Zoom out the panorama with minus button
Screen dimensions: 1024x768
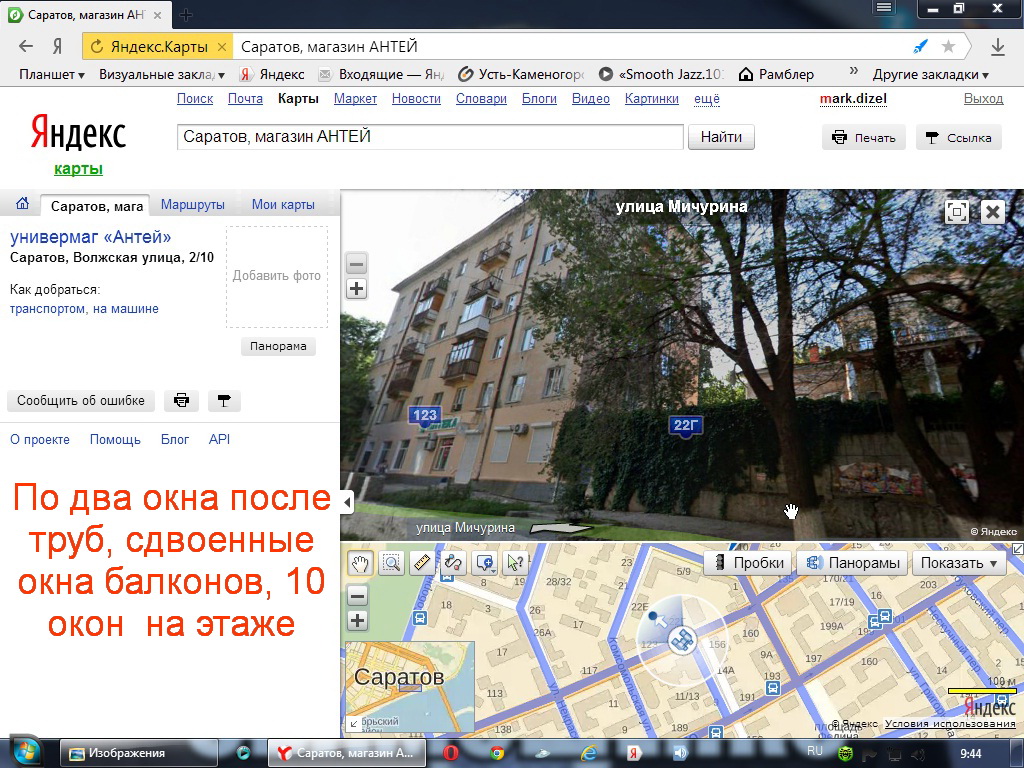click(357, 265)
